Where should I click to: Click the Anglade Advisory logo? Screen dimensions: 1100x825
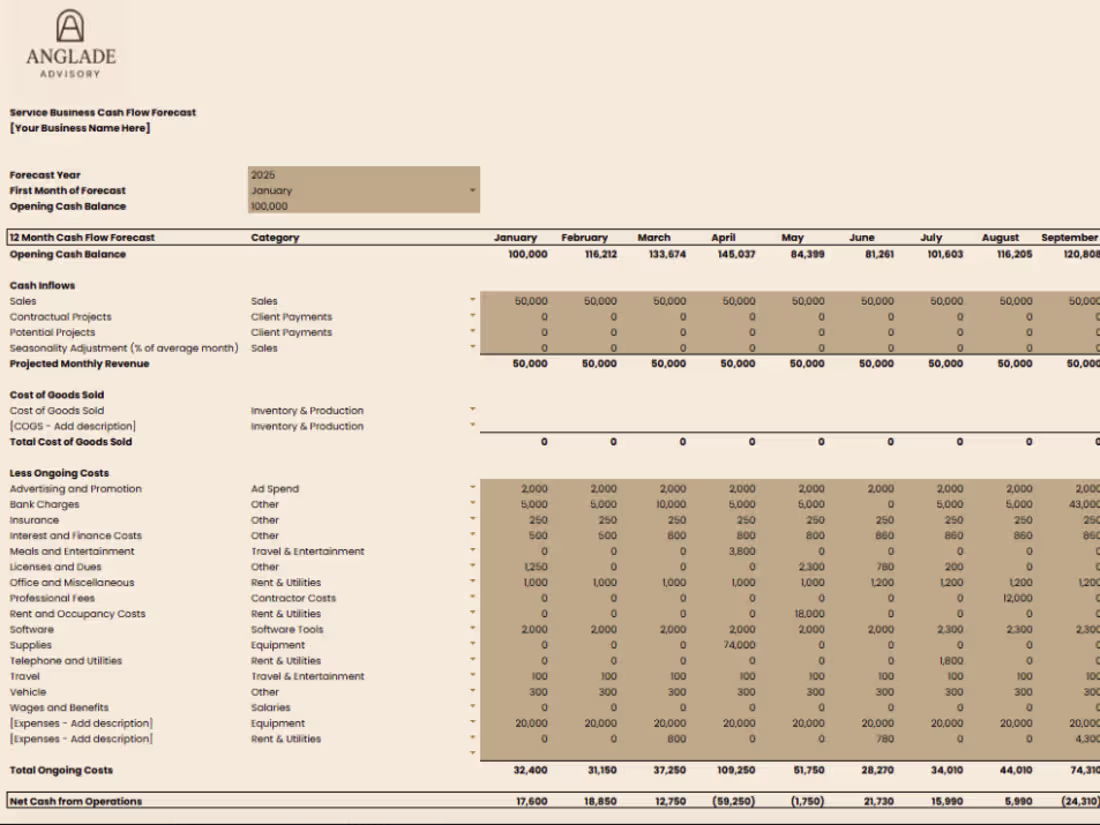[x=71, y=43]
